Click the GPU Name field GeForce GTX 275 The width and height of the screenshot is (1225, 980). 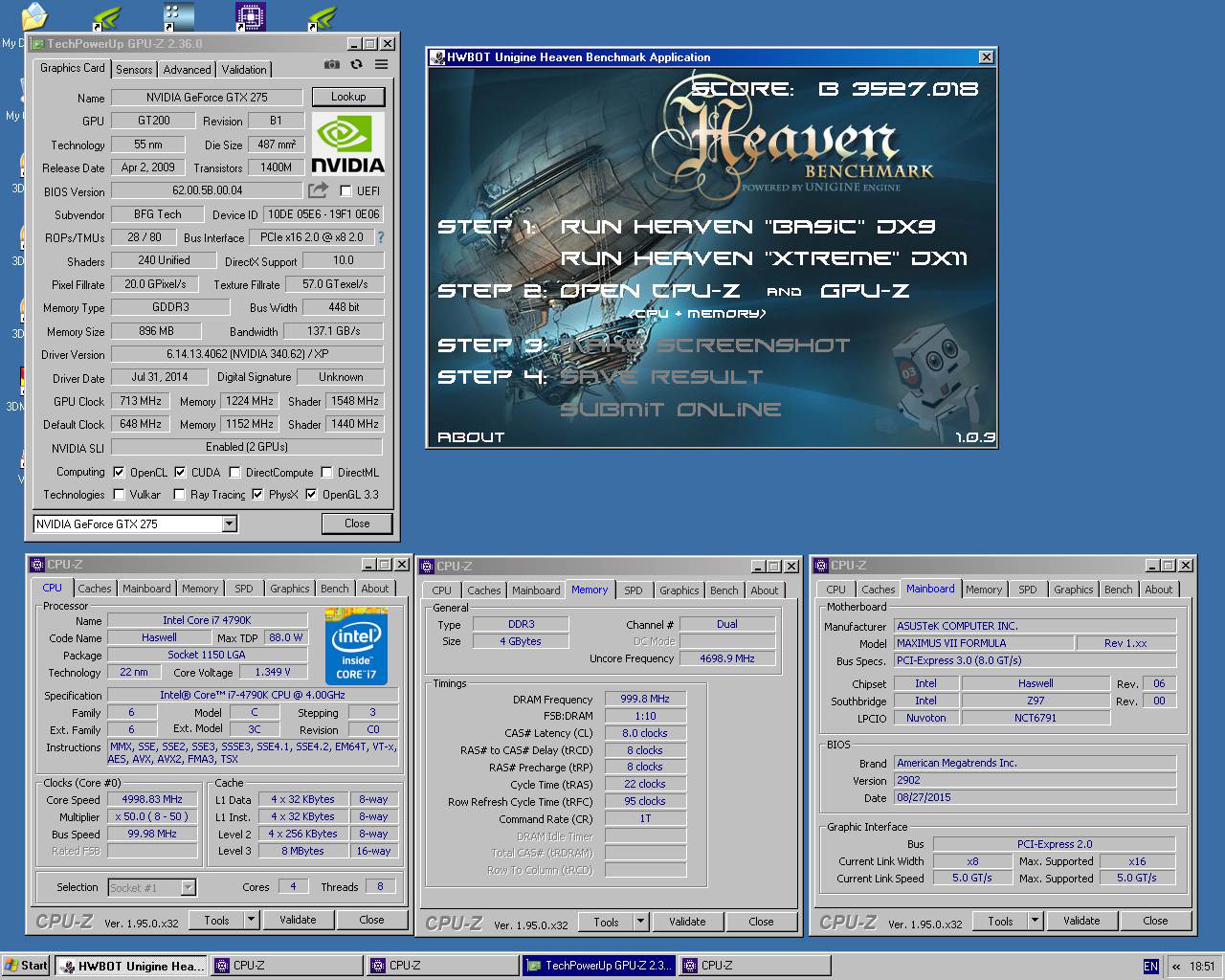[207, 97]
